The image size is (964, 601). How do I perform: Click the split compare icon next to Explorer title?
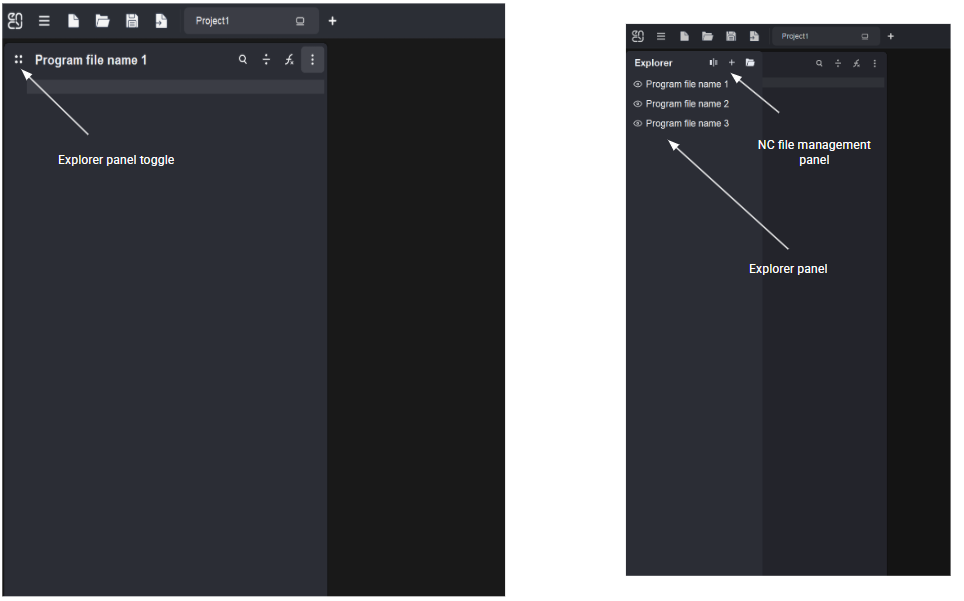[713, 63]
